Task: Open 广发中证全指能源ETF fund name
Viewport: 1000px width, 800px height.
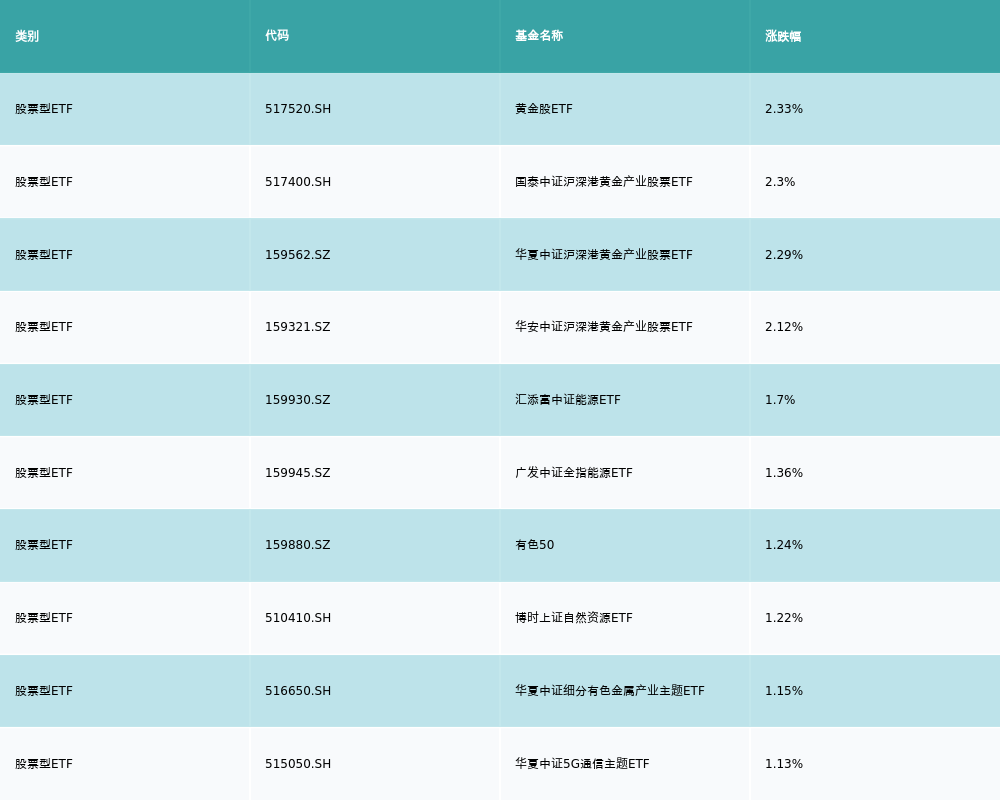Action: click(574, 473)
